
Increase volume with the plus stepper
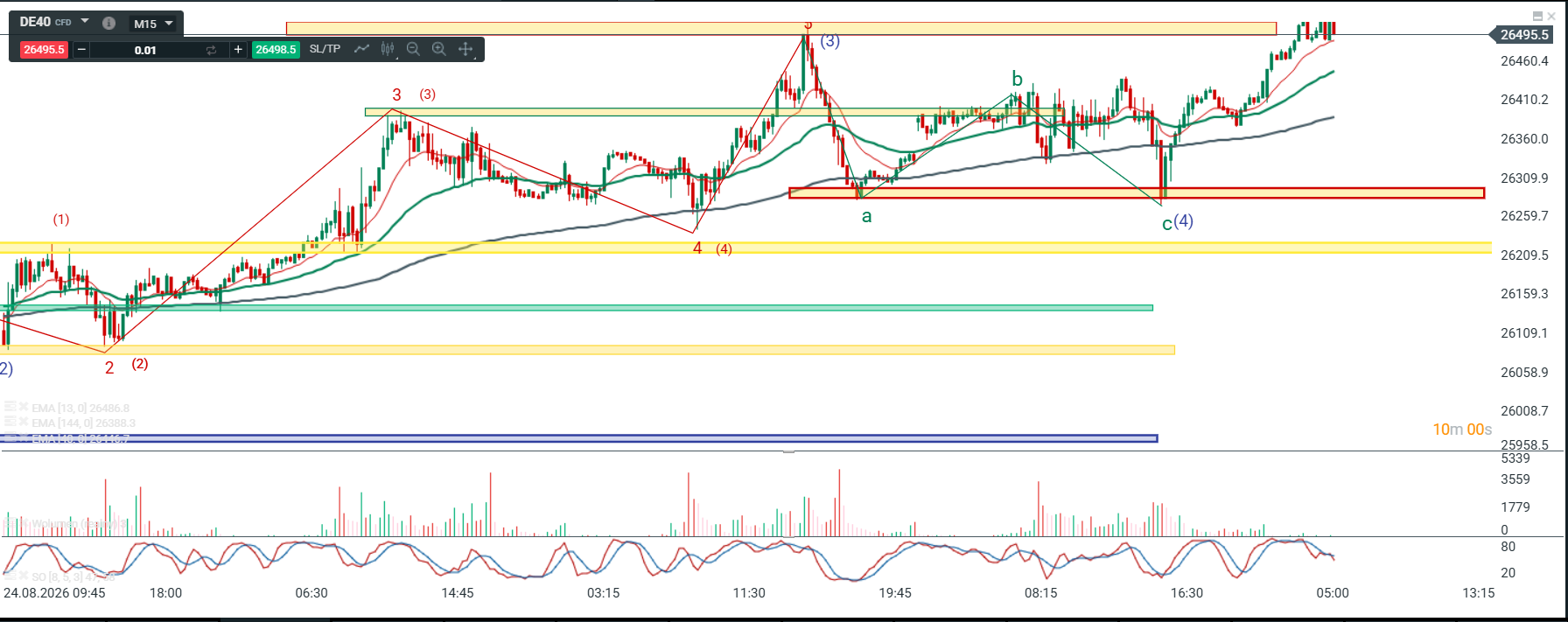tap(238, 50)
